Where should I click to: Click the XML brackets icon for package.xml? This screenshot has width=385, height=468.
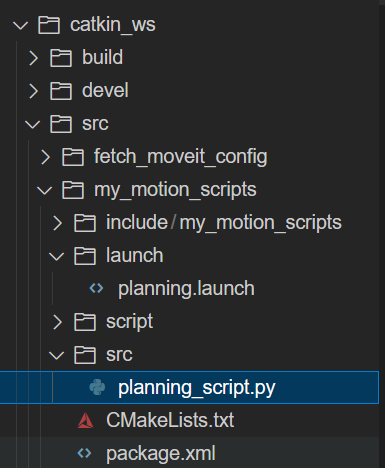coord(84,453)
